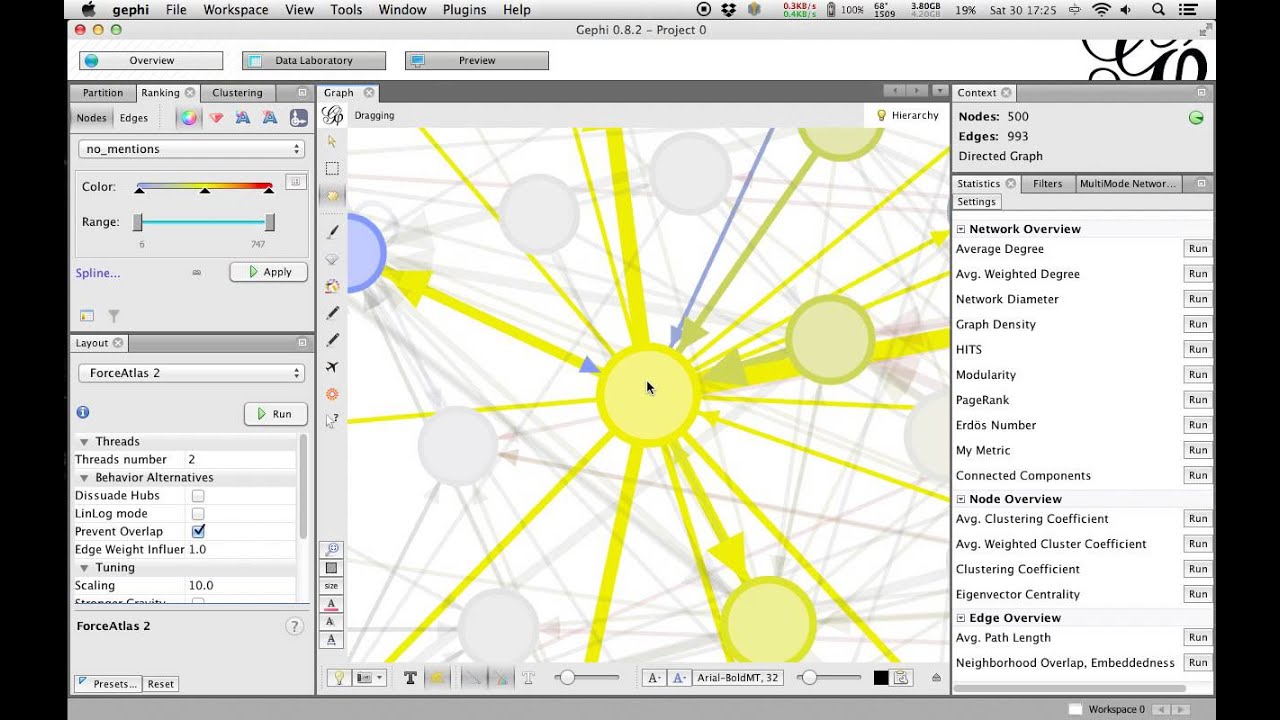
Task: Select the painter brush tool
Action: [x=332, y=231]
